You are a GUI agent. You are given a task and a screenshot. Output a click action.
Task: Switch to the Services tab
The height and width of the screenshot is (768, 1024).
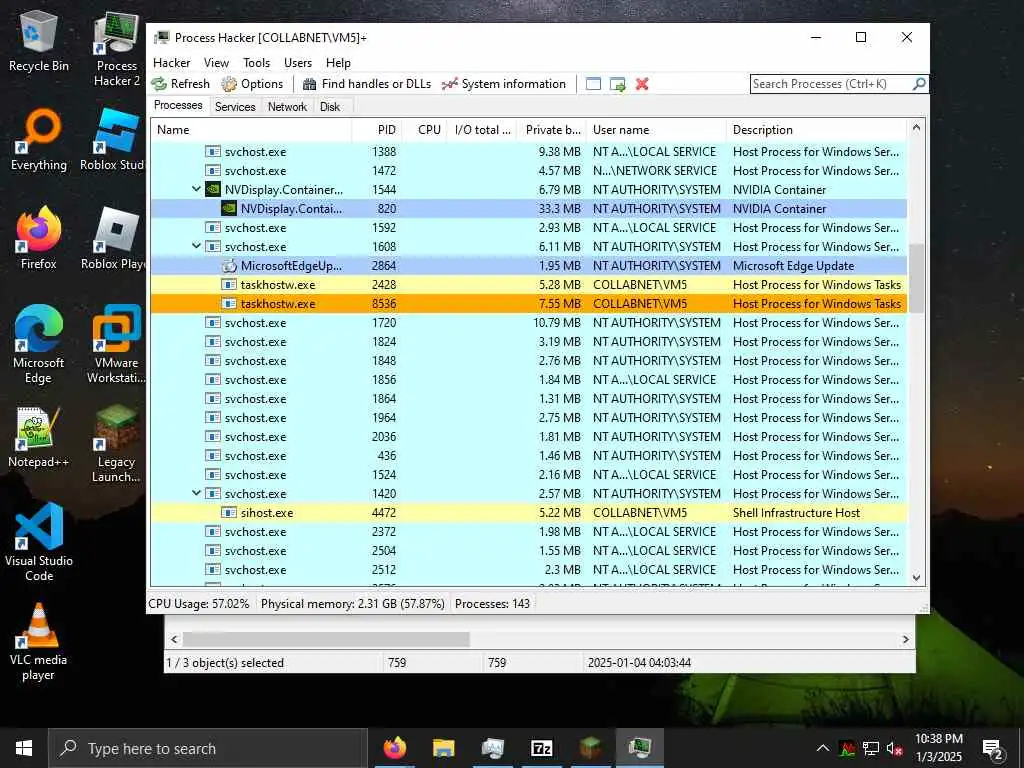click(235, 106)
